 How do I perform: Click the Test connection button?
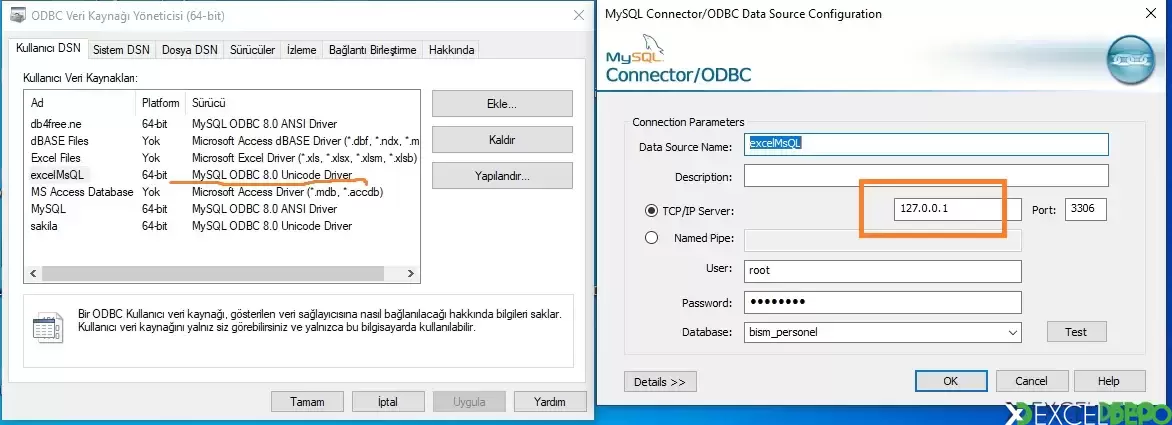click(1076, 332)
